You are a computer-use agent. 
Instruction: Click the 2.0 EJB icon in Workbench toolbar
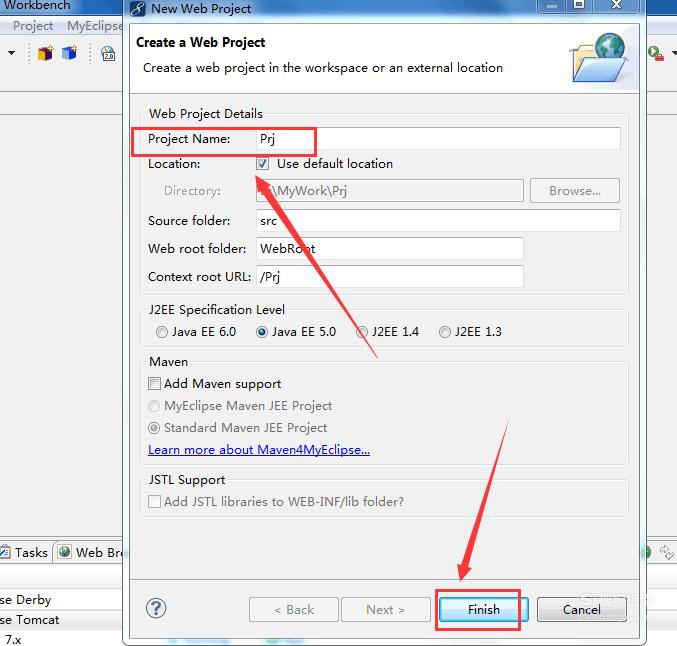click(108, 54)
